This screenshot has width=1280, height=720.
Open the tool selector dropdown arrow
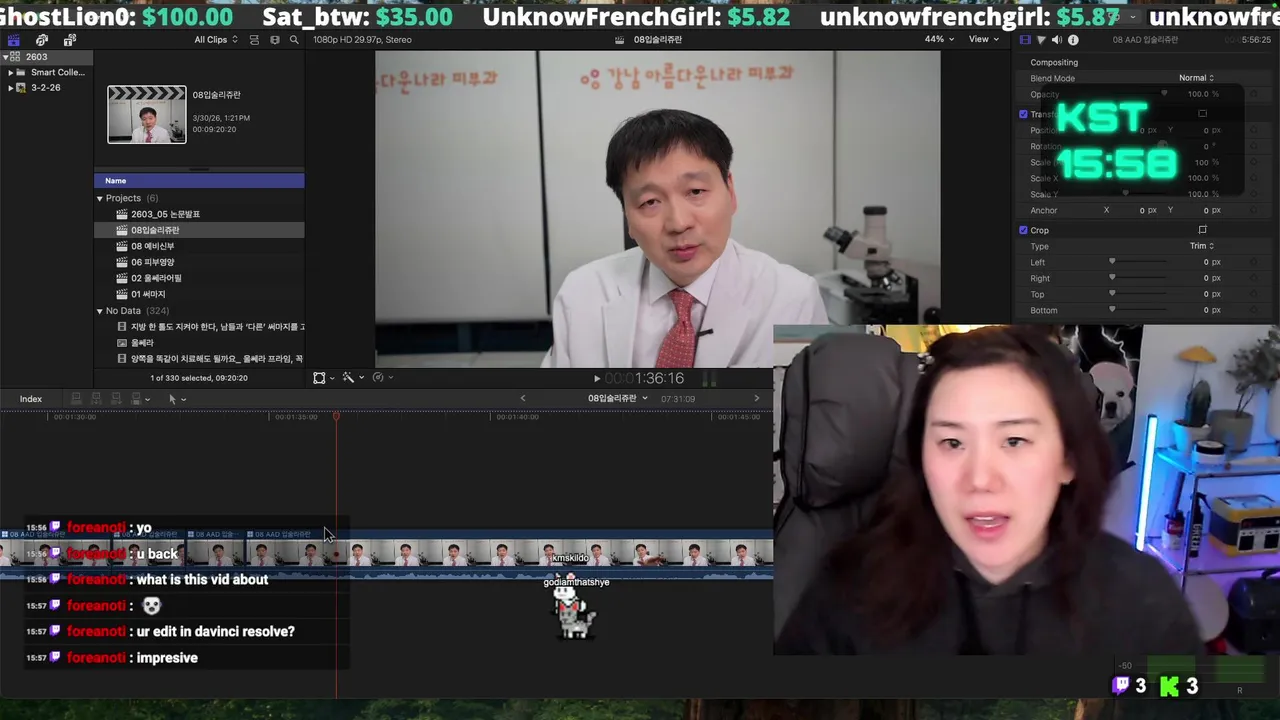183,399
